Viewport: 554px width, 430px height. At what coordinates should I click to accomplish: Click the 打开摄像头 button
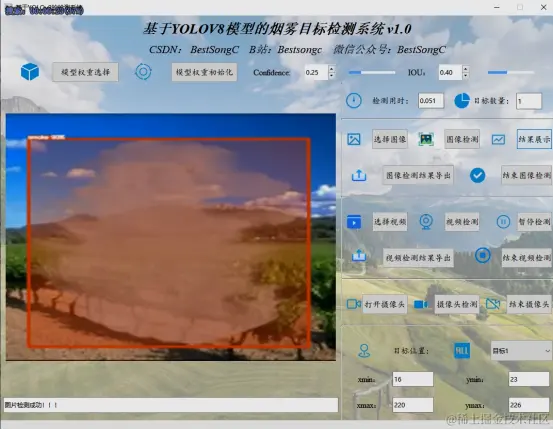click(x=385, y=304)
